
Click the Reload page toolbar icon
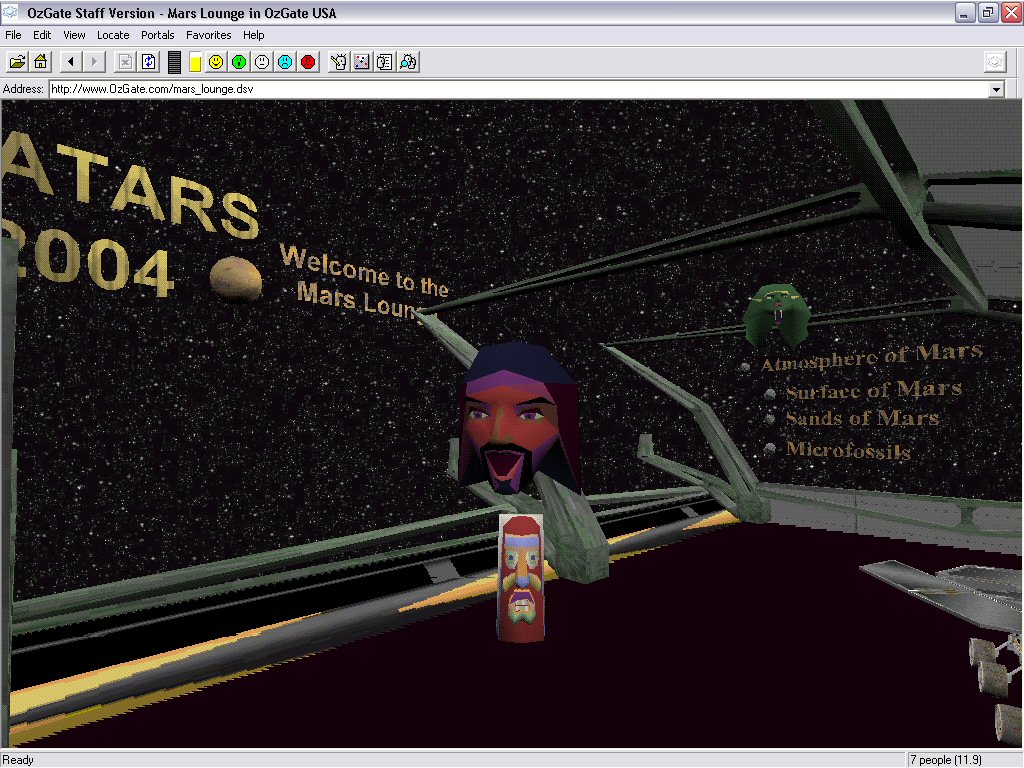149,62
